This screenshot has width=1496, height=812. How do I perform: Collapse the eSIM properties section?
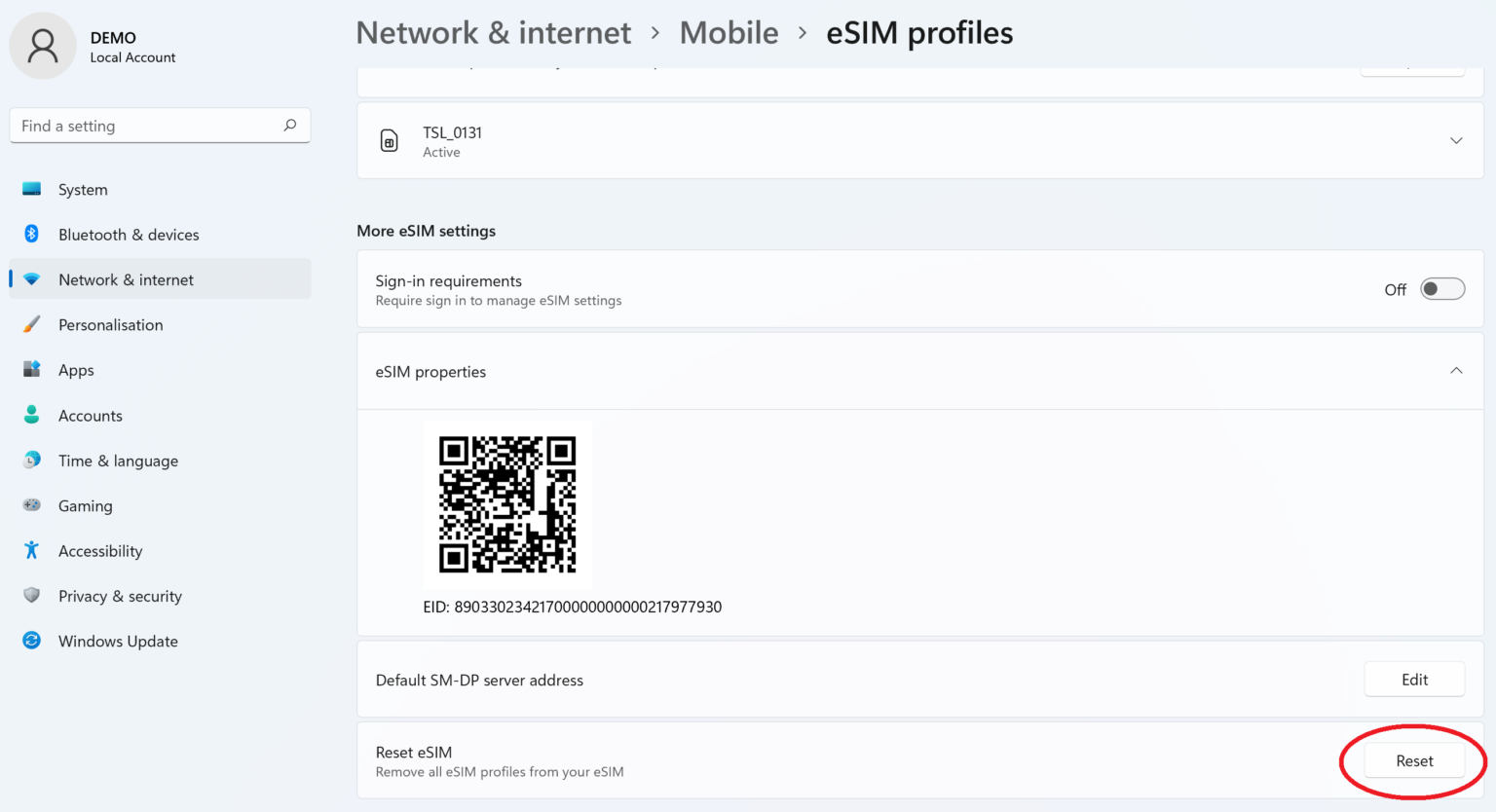coord(1455,371)
